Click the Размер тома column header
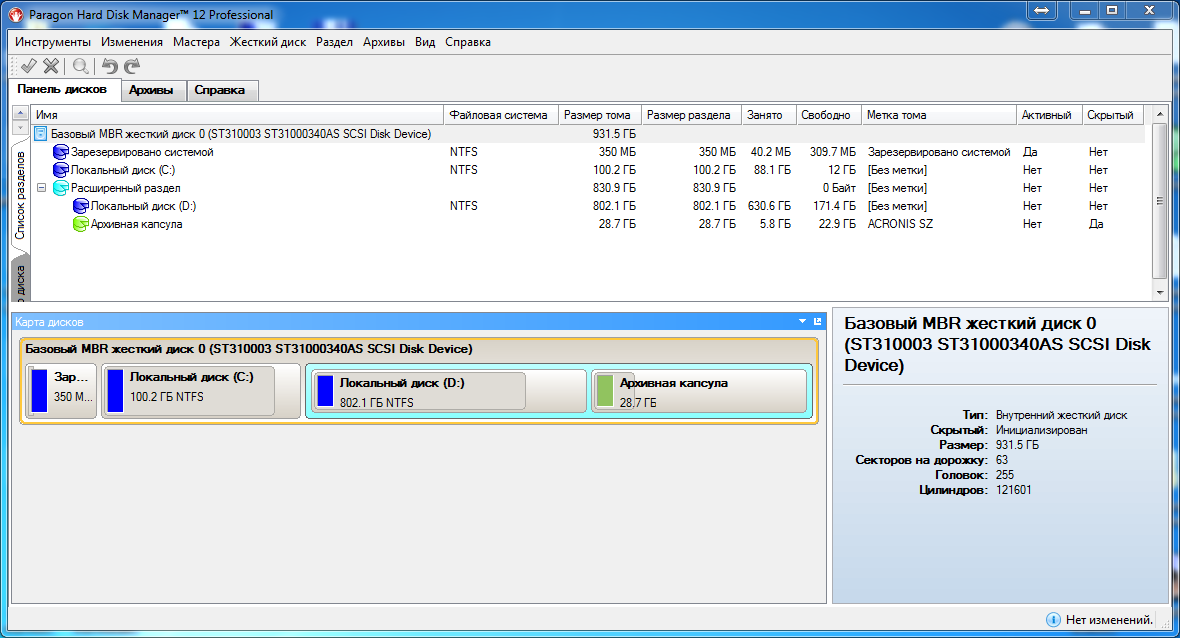Viewport: 1180px width, 638px height. click(x=597, y=115)
